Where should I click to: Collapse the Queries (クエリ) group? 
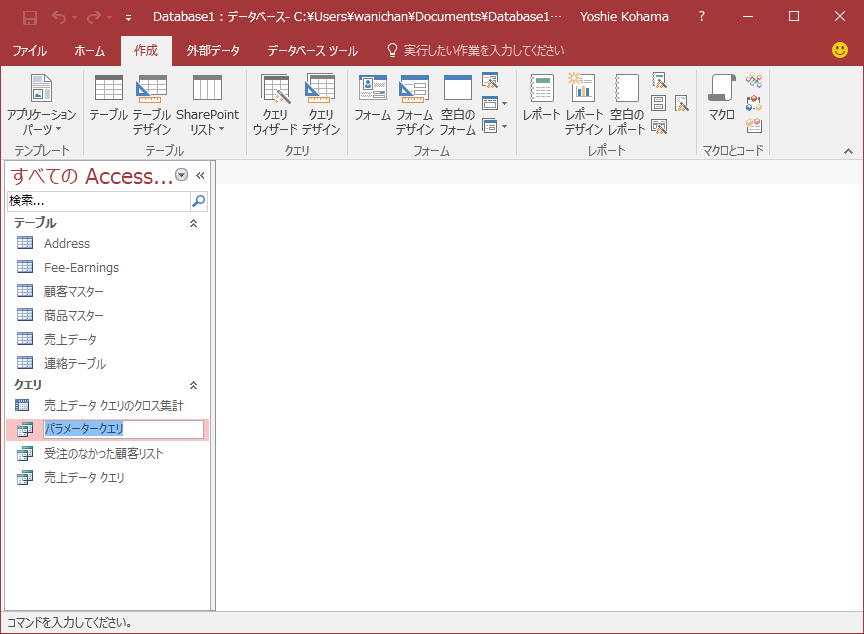(x=193, y=385)
